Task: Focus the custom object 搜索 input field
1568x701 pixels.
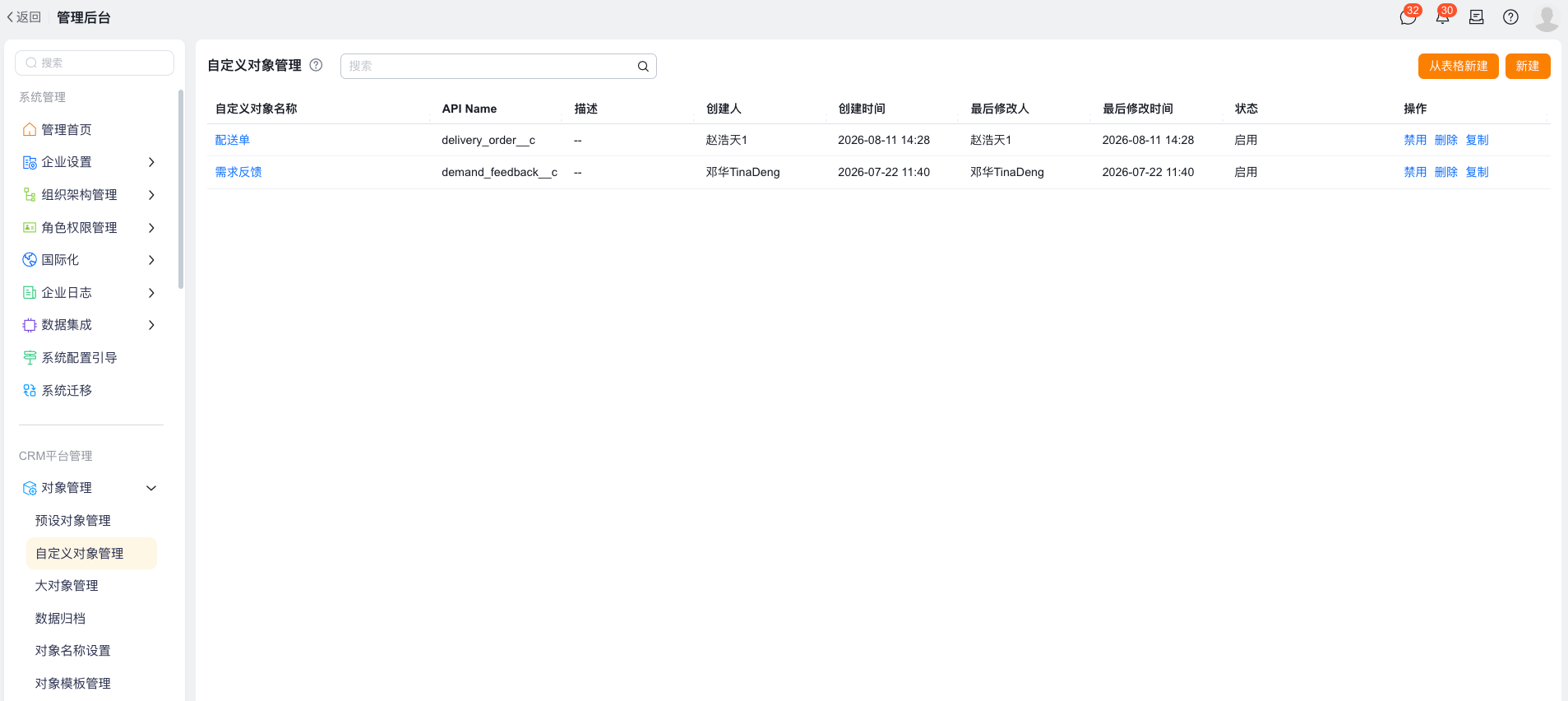Action: click(498, 66)
